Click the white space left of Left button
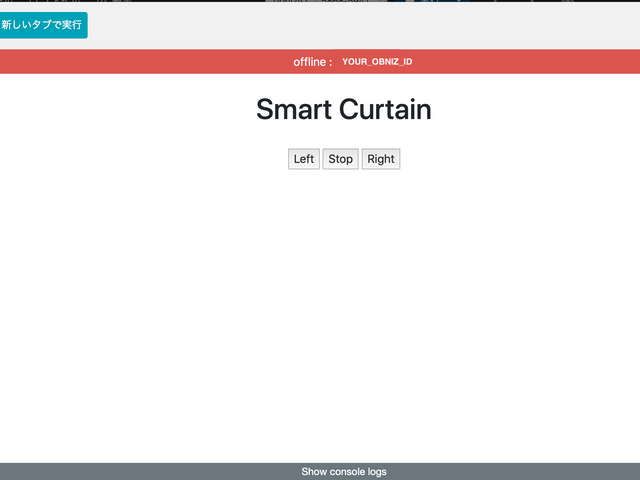The width and height of the screenshot is (640, 480). 200,159
